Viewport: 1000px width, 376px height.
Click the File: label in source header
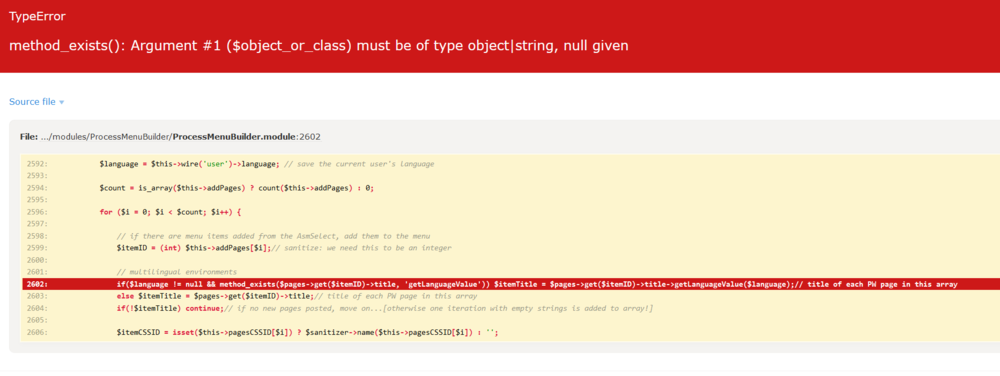click(29, 137)
